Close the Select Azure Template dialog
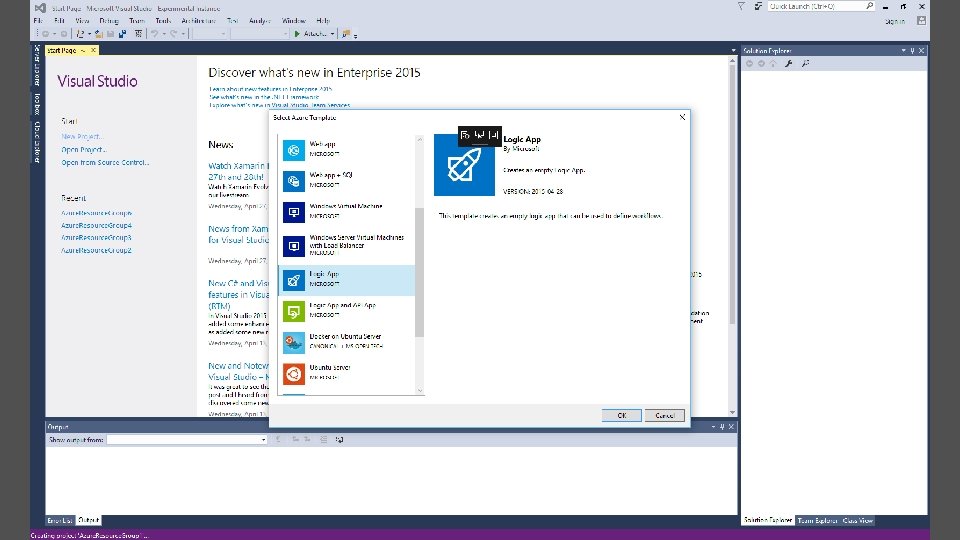 (x=682, y=117)
